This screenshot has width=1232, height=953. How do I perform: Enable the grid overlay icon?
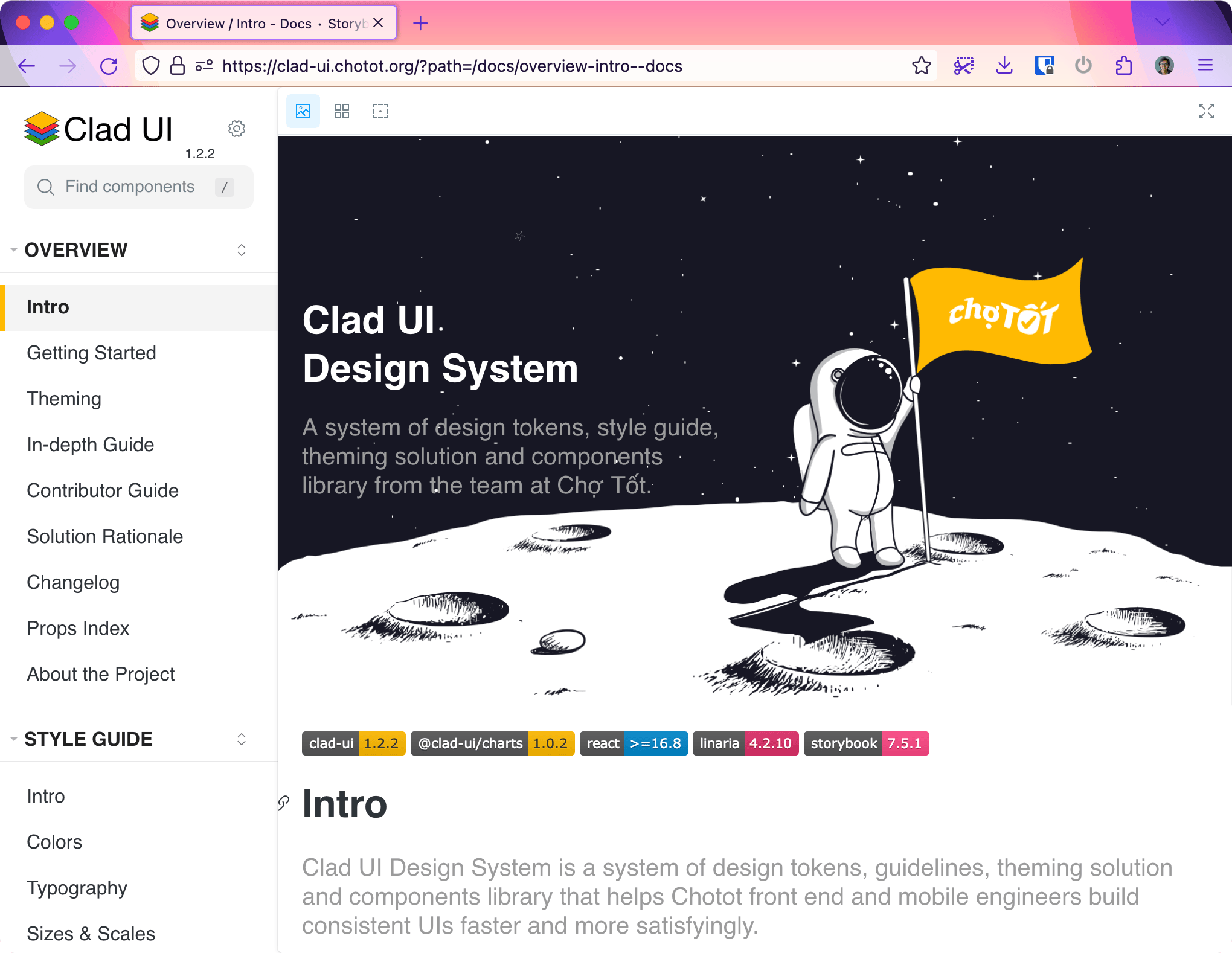(x=342, y=111)
